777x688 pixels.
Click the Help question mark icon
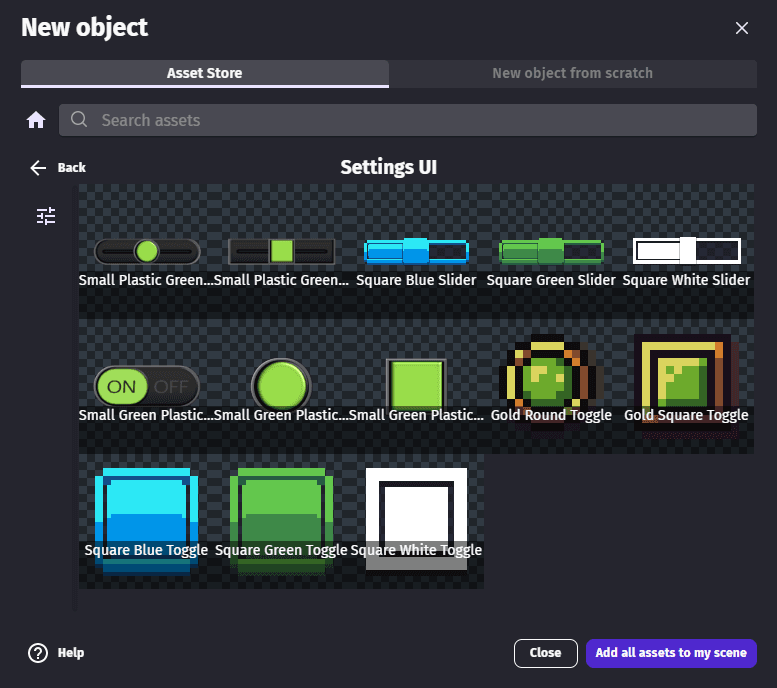point(38,653)
